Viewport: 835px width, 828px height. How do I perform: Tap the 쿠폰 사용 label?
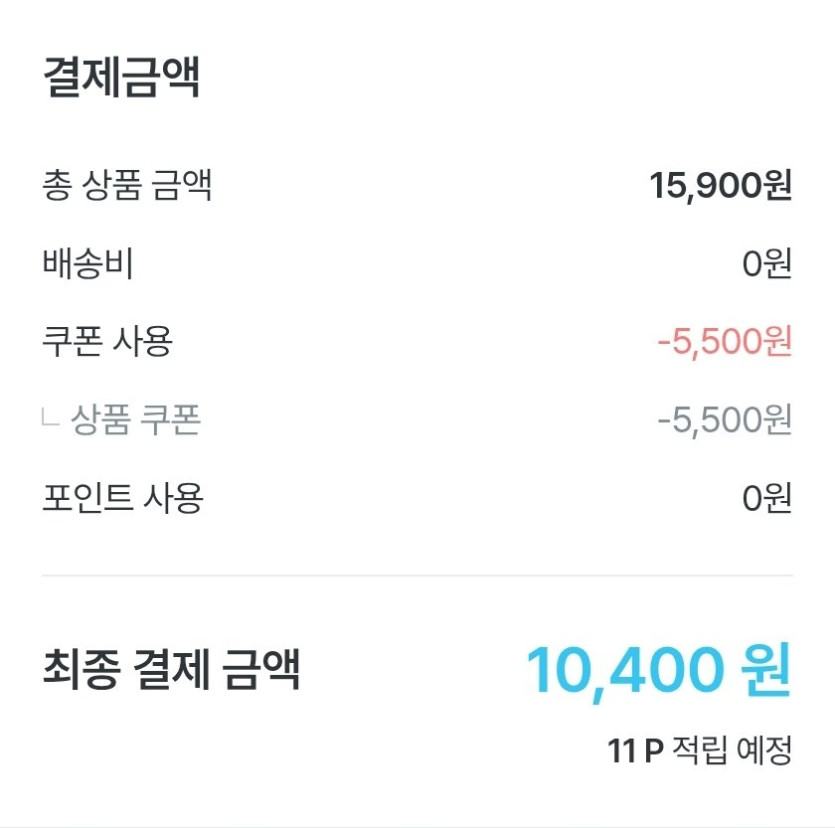107,342
